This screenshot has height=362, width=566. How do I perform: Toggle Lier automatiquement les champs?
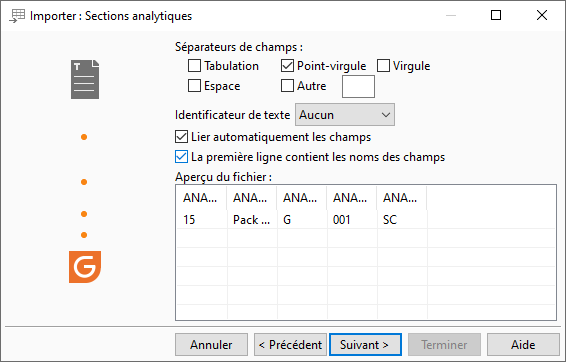tap(181, 137)
